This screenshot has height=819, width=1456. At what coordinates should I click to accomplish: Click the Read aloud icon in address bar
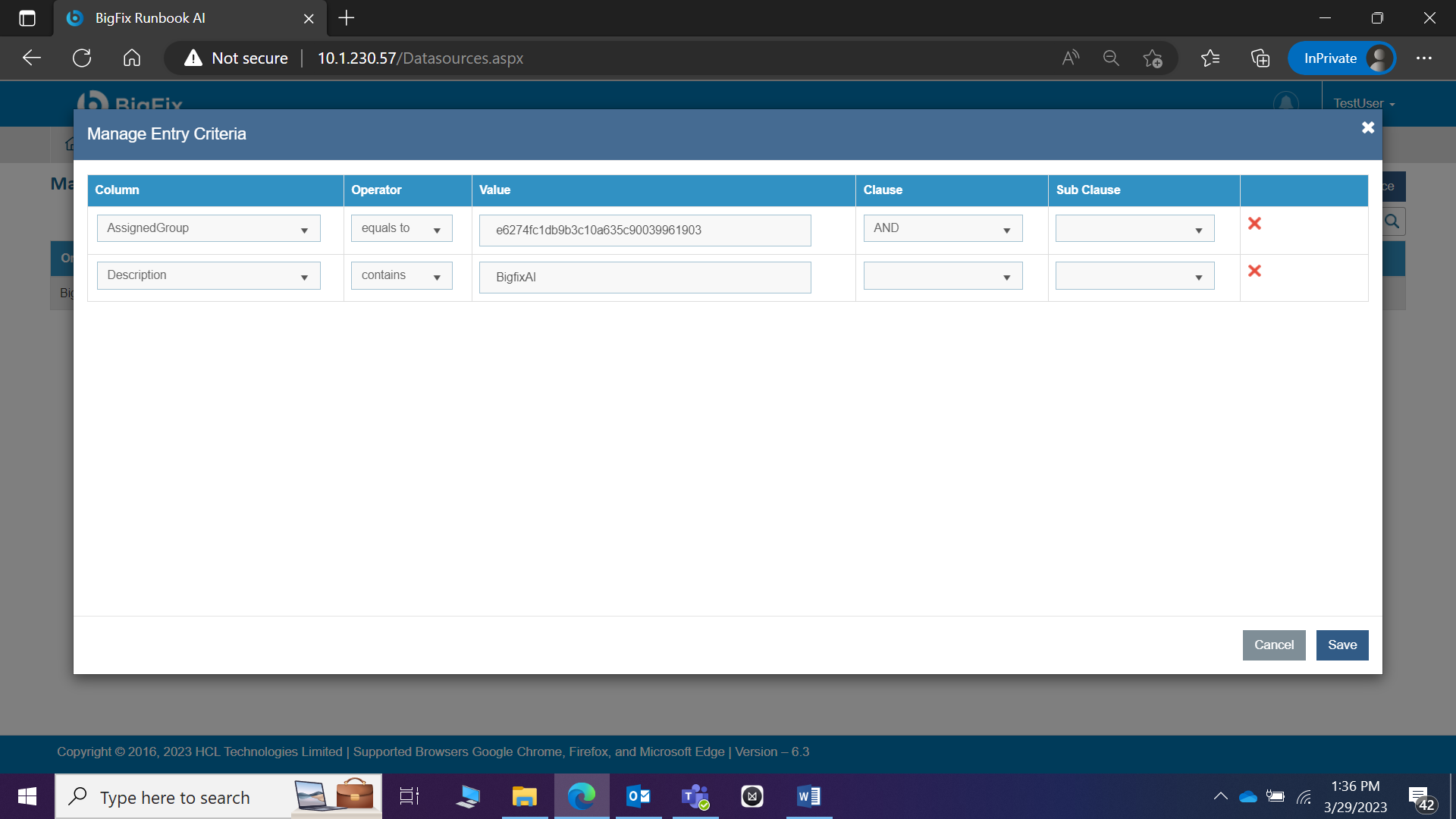tap(1070, 58)
